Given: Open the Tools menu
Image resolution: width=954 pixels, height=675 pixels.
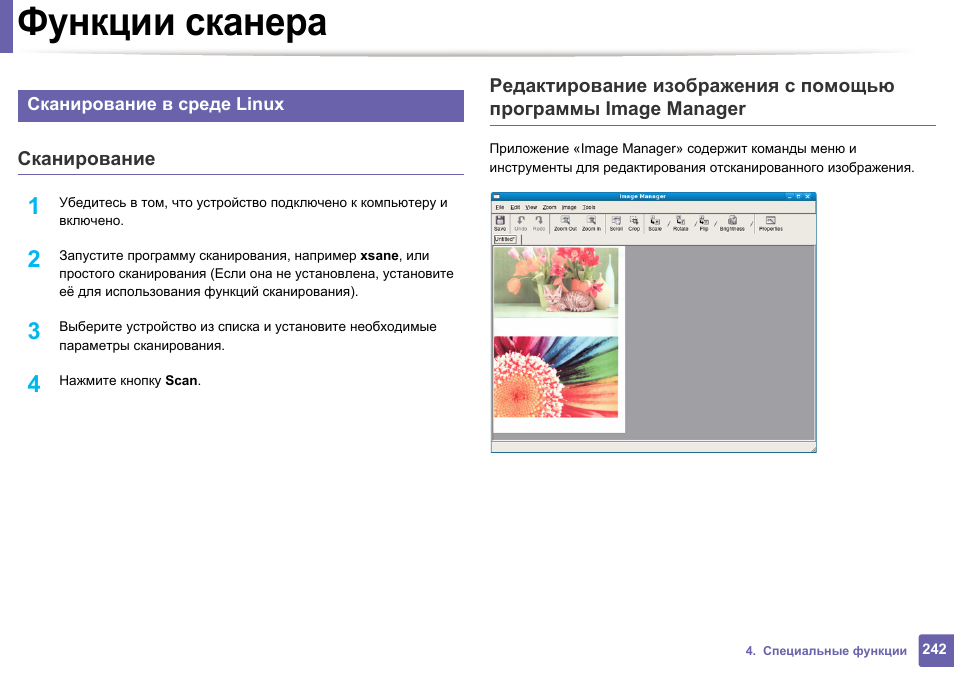Looking at the screenshot, I should point(588,207).
